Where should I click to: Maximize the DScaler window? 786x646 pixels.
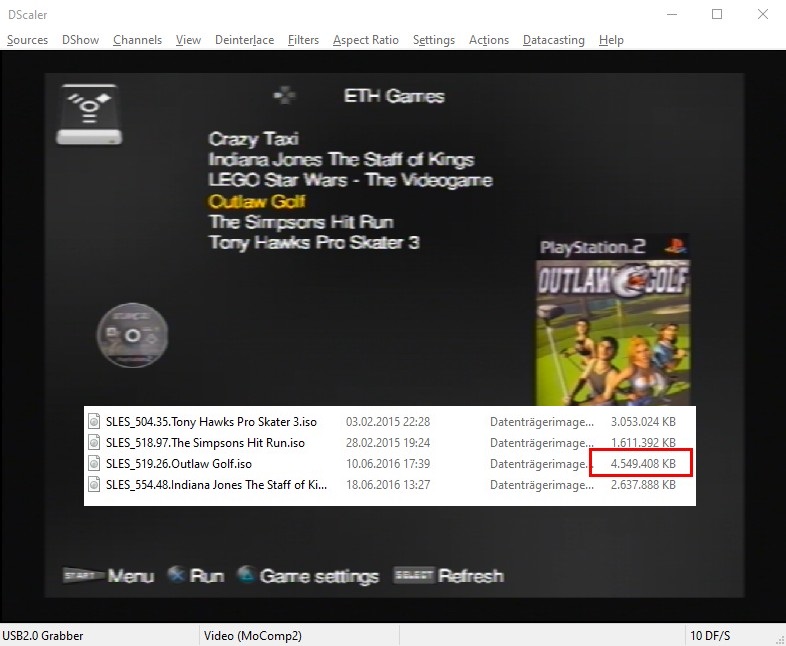(717, 14)
